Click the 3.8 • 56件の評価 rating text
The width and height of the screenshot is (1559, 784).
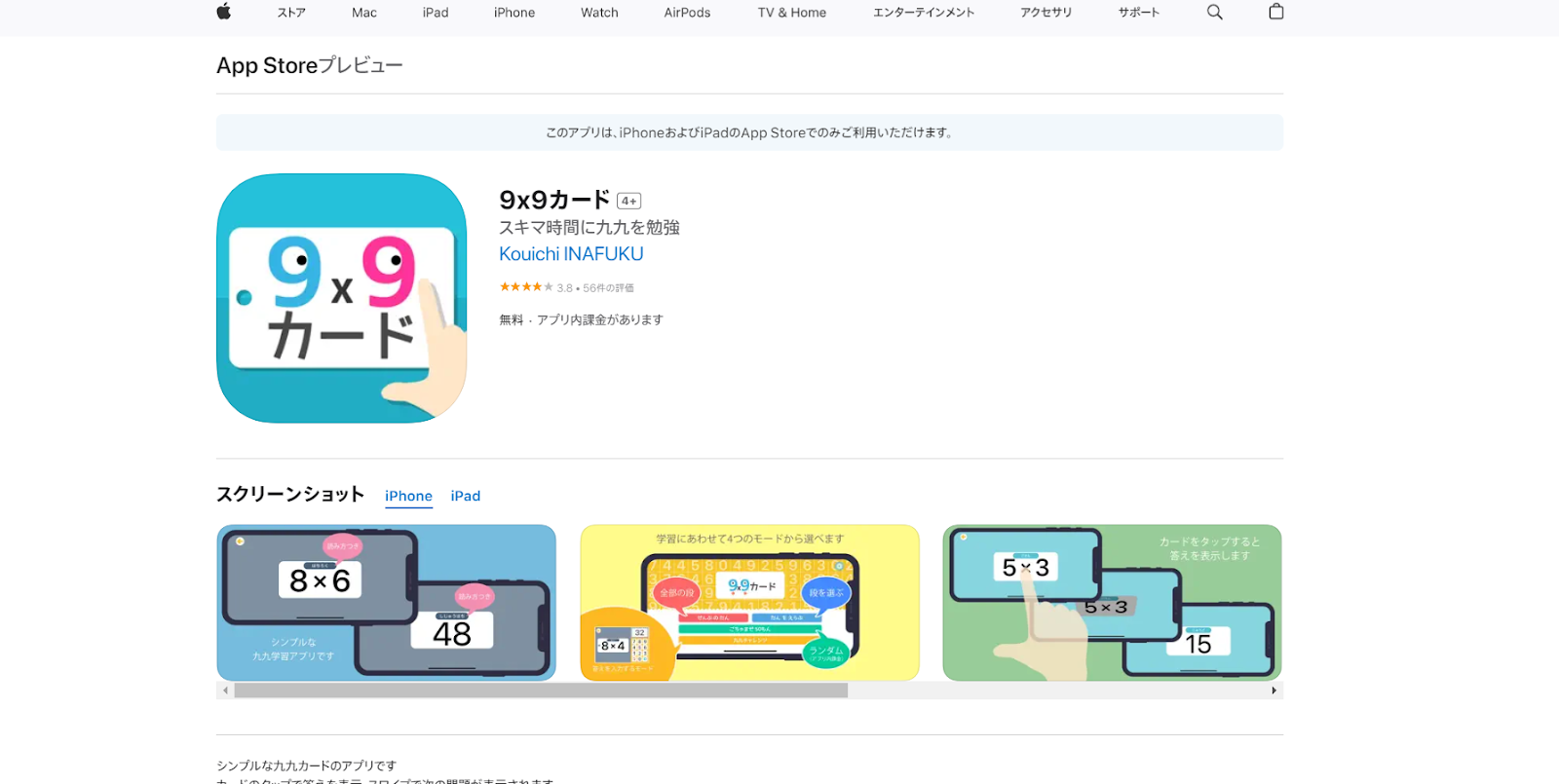[x=595, y=288]
